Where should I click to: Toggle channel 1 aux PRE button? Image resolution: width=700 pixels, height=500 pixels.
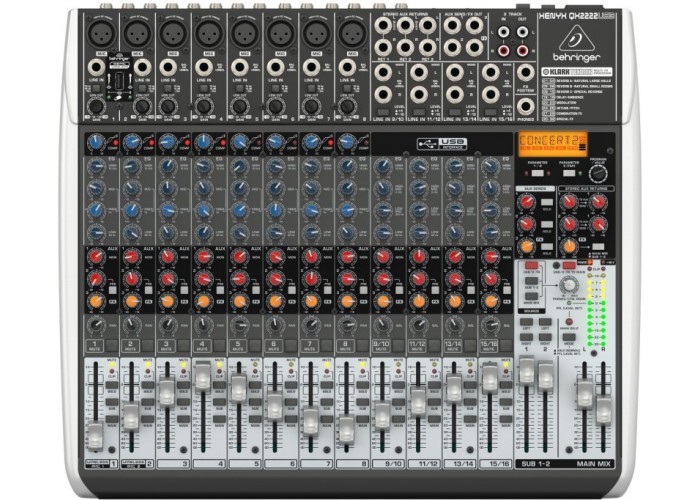(x=112, y=290)
